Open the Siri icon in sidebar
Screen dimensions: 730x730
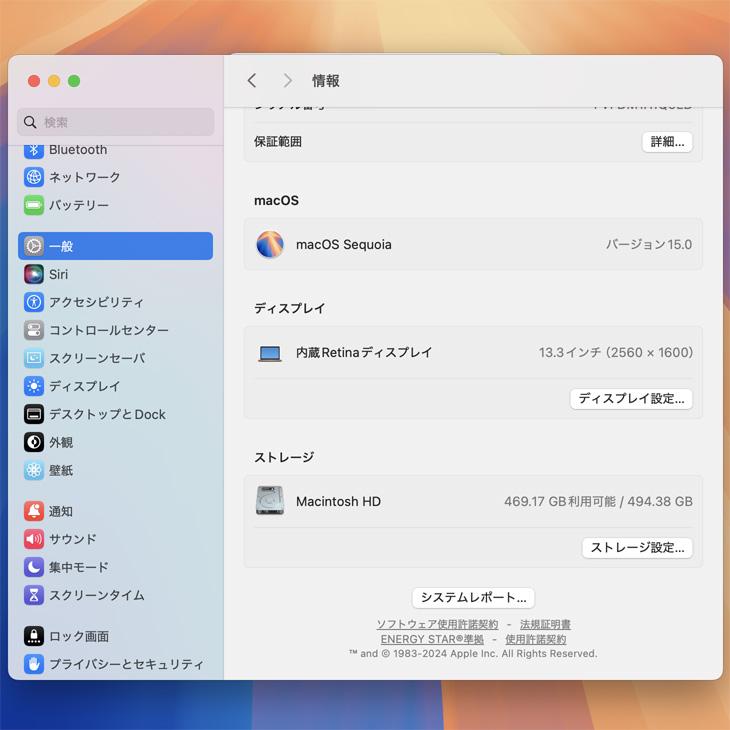[x=34, y=274]
